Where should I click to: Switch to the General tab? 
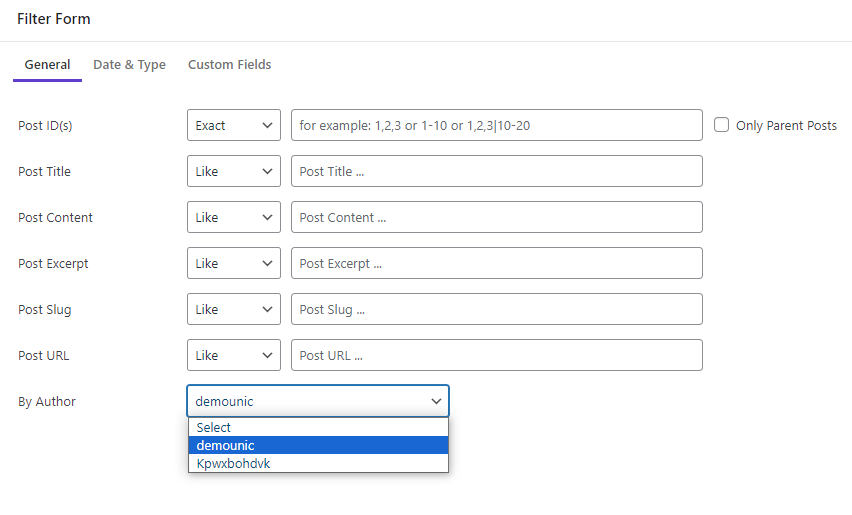47,65
